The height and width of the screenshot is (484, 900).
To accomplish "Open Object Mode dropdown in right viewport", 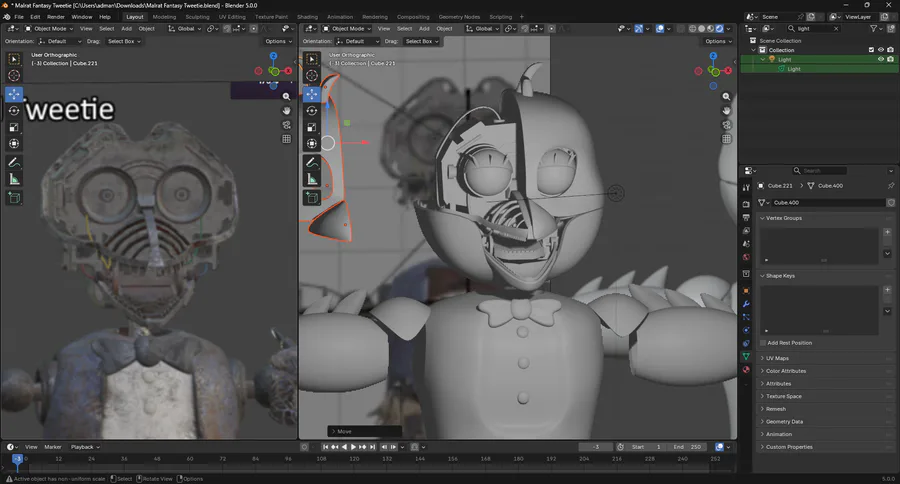I will point(346,28).
